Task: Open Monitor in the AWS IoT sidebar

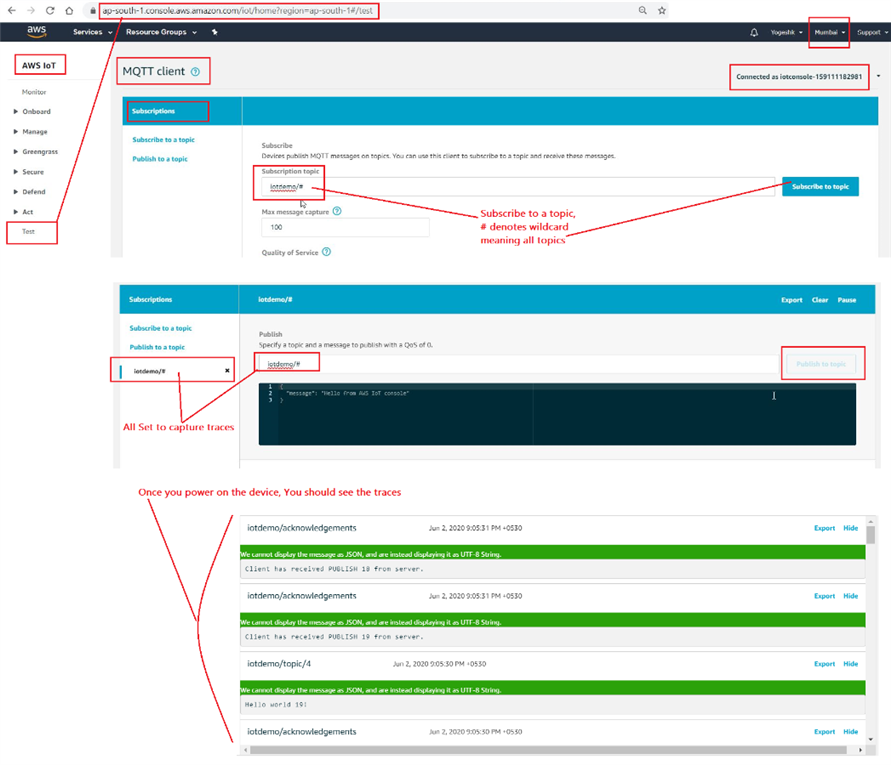Action: pyautogui.click(x=34, y=92)
